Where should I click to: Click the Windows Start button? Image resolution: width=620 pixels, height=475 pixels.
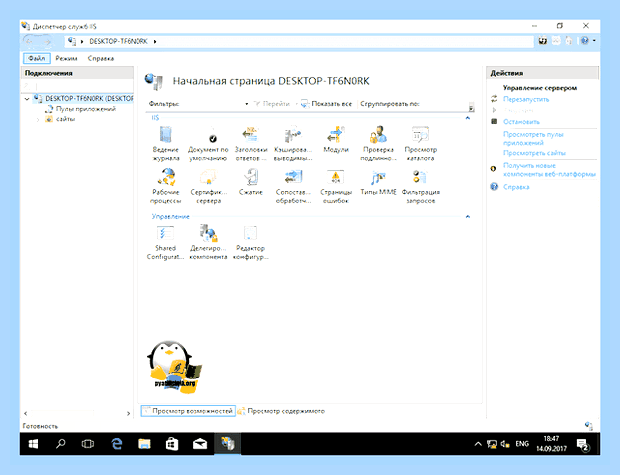click(34, 444)
